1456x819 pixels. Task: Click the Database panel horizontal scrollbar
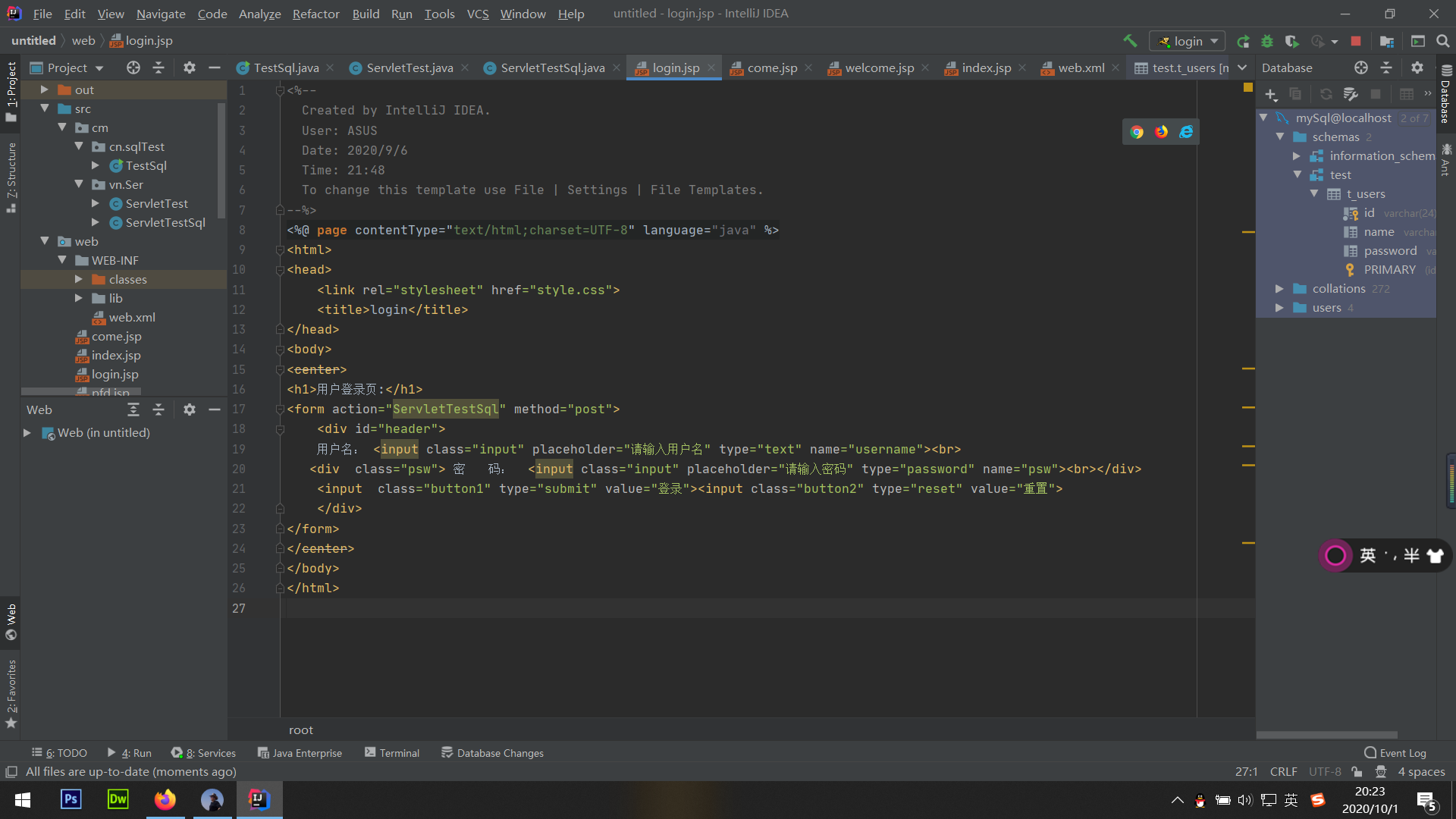(x=1326, y=735)
